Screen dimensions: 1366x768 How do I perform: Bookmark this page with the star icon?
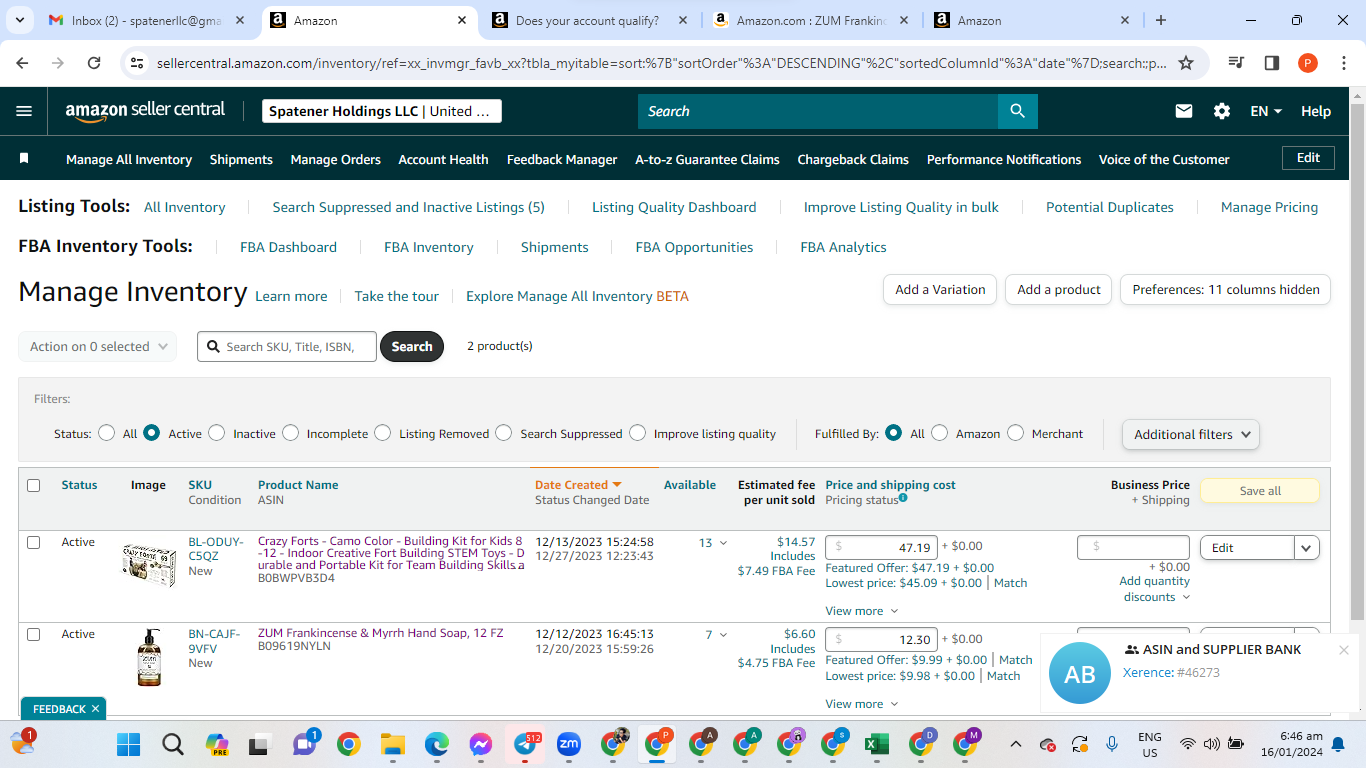coord(1186,63)
